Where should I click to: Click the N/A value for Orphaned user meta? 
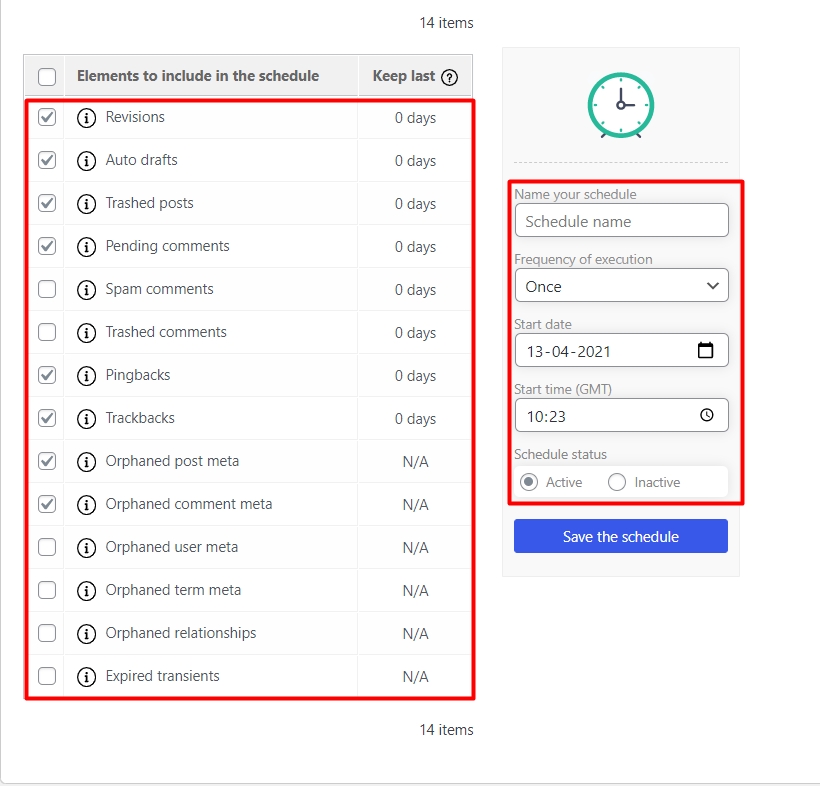coord(415,548)
